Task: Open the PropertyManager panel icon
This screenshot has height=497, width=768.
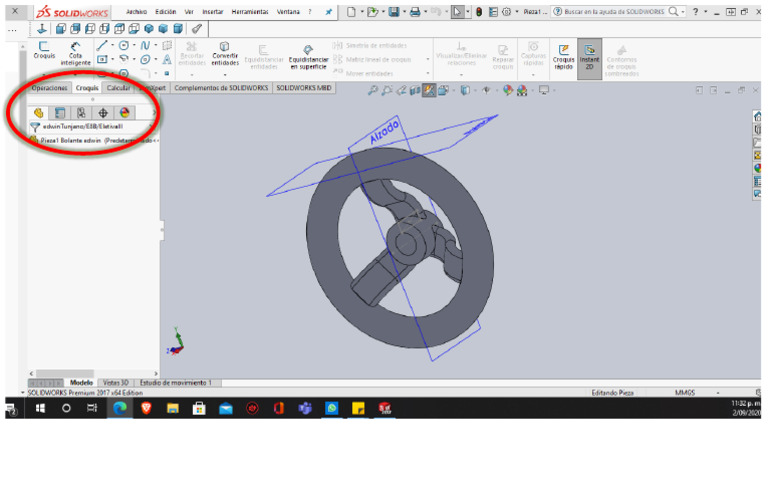Action: click(60, 113)
